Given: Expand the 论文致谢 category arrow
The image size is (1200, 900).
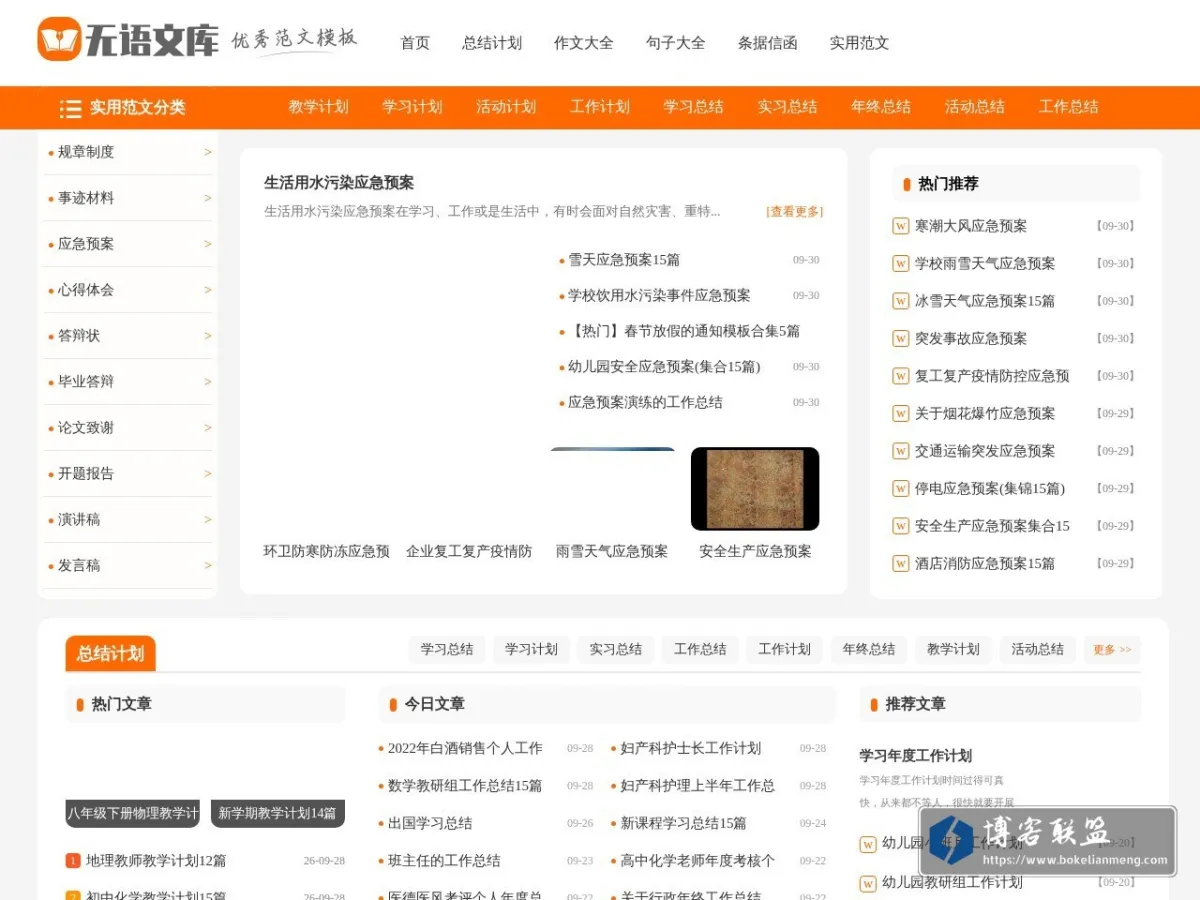Looking at the screenshot, I should (x=208, y=428).
